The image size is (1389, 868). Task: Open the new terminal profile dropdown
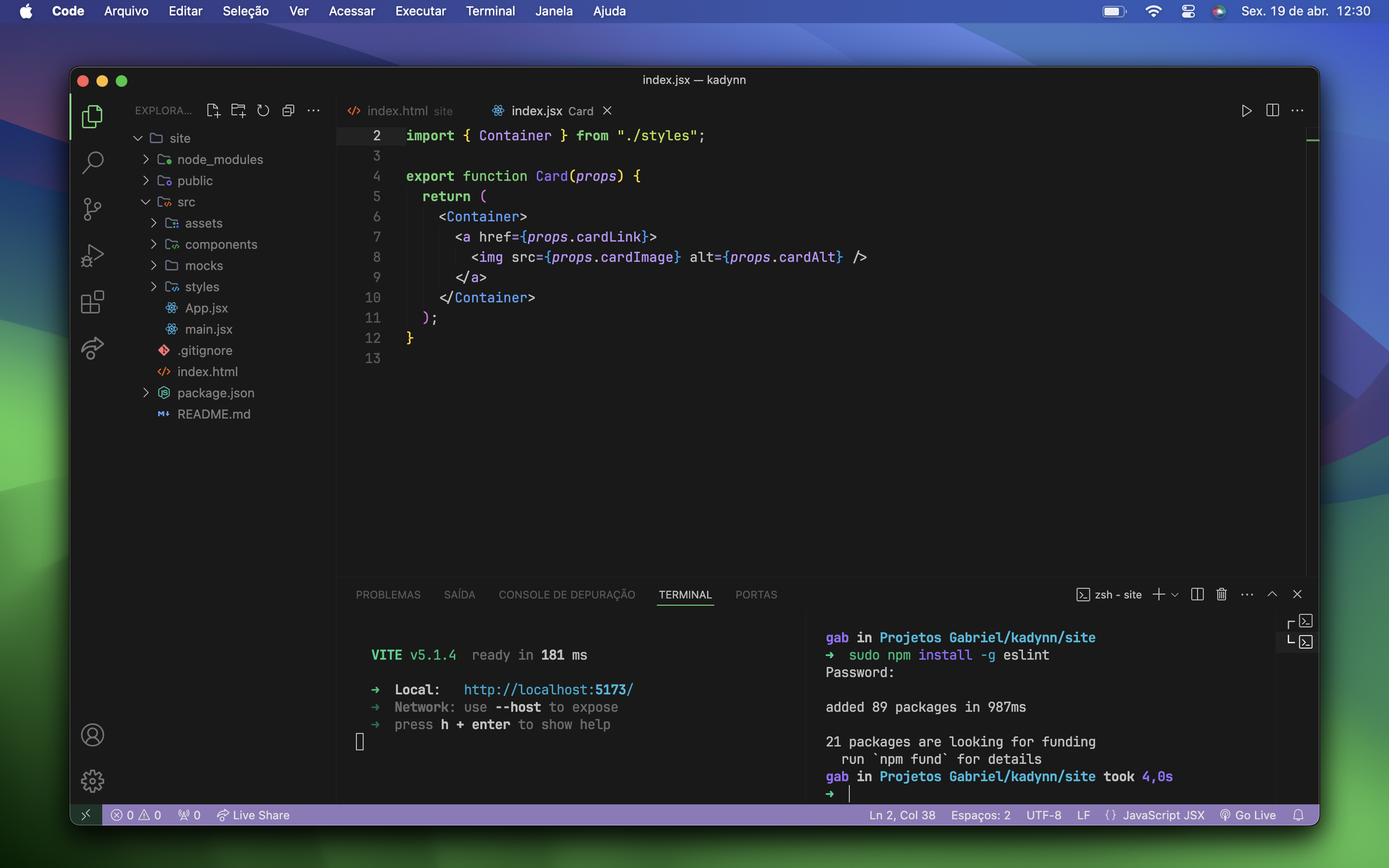click(x=1175, y=595)
